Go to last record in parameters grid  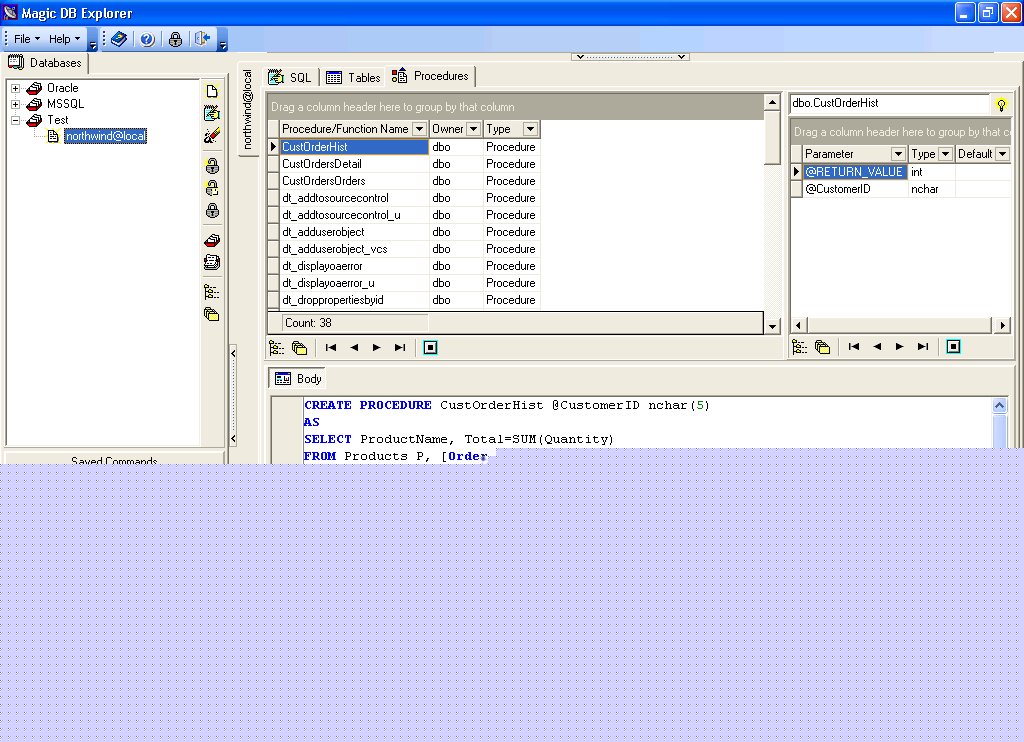[x=923, y=347]
